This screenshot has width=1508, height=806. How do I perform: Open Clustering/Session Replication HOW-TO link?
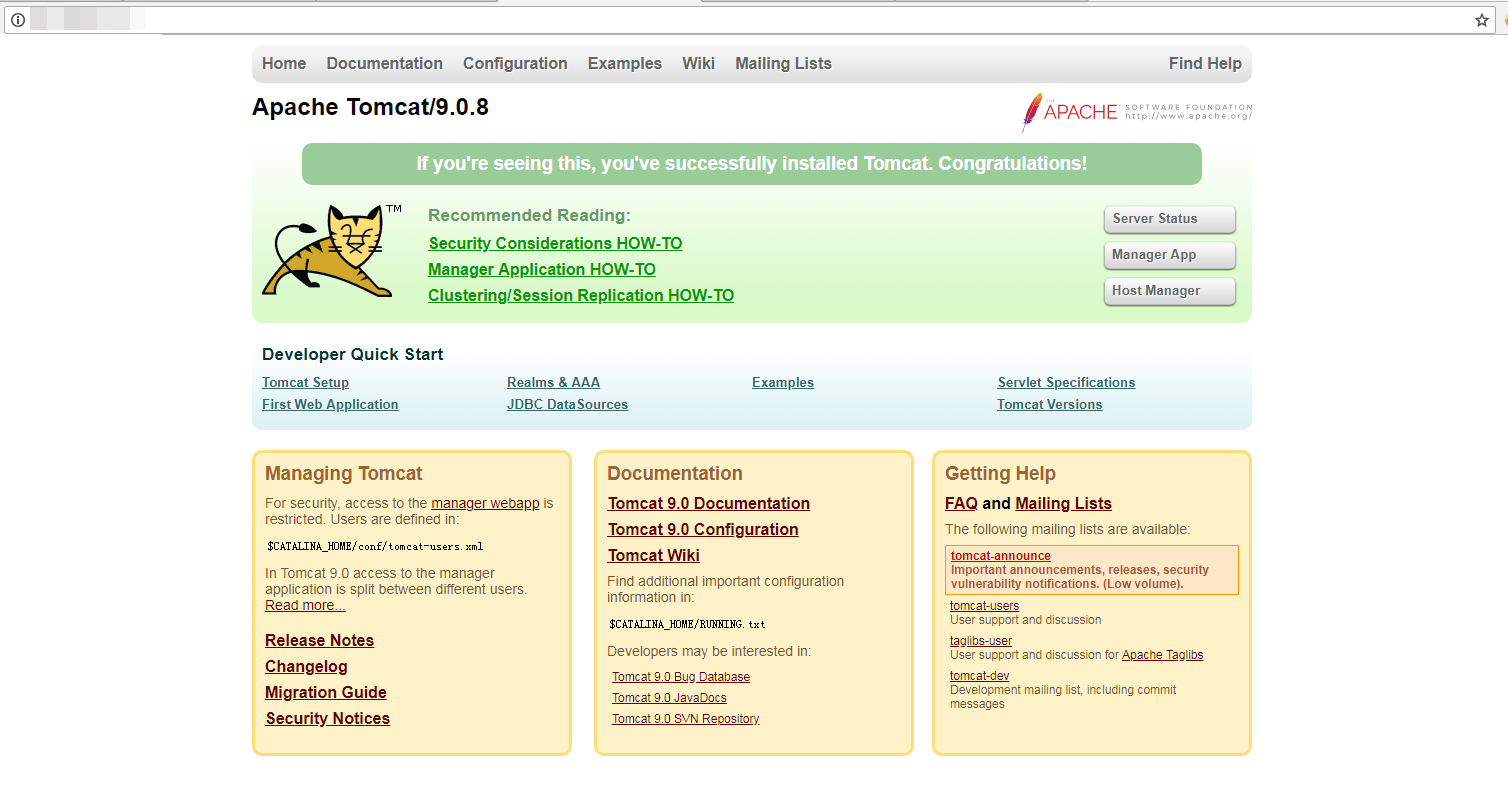point(581,296)
